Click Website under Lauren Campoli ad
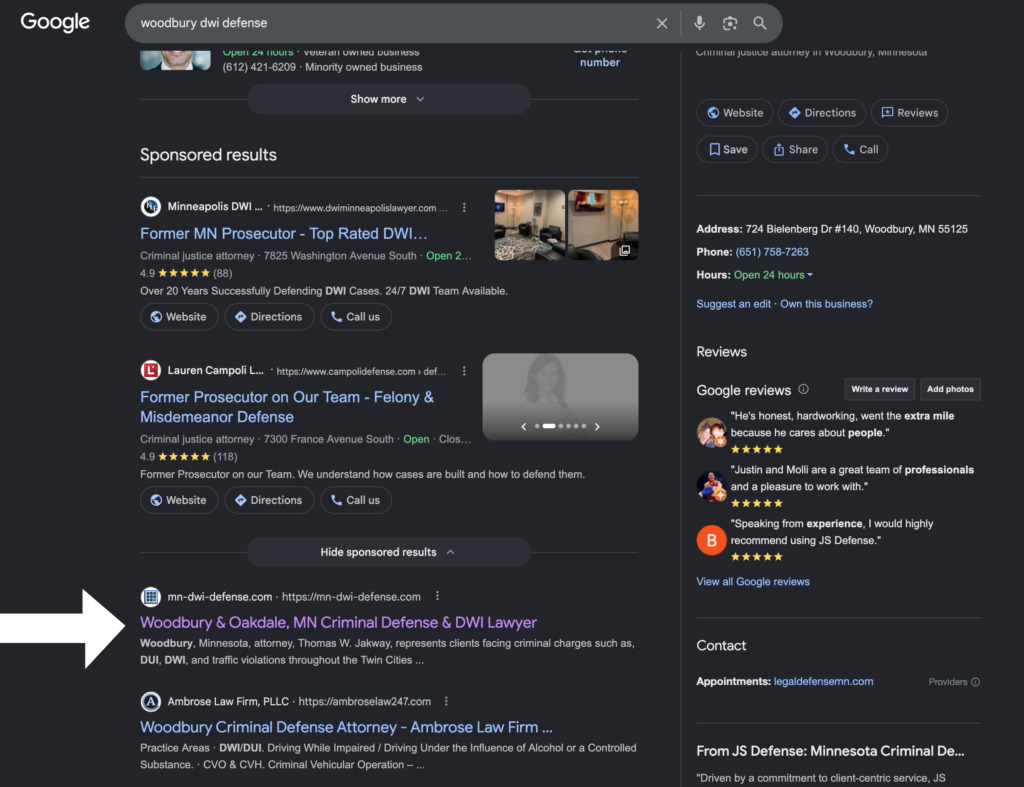Viewport: 1024px width, 787px height. [179, 500]
